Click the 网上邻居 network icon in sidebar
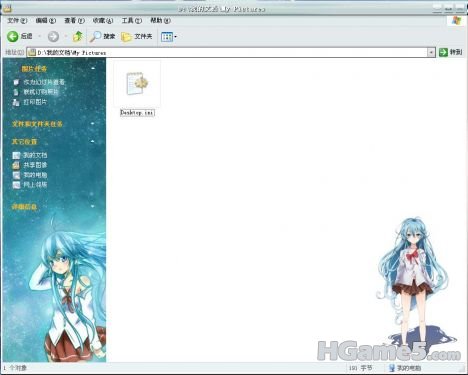Screen dimensions: 468x375 pos(16,185)
